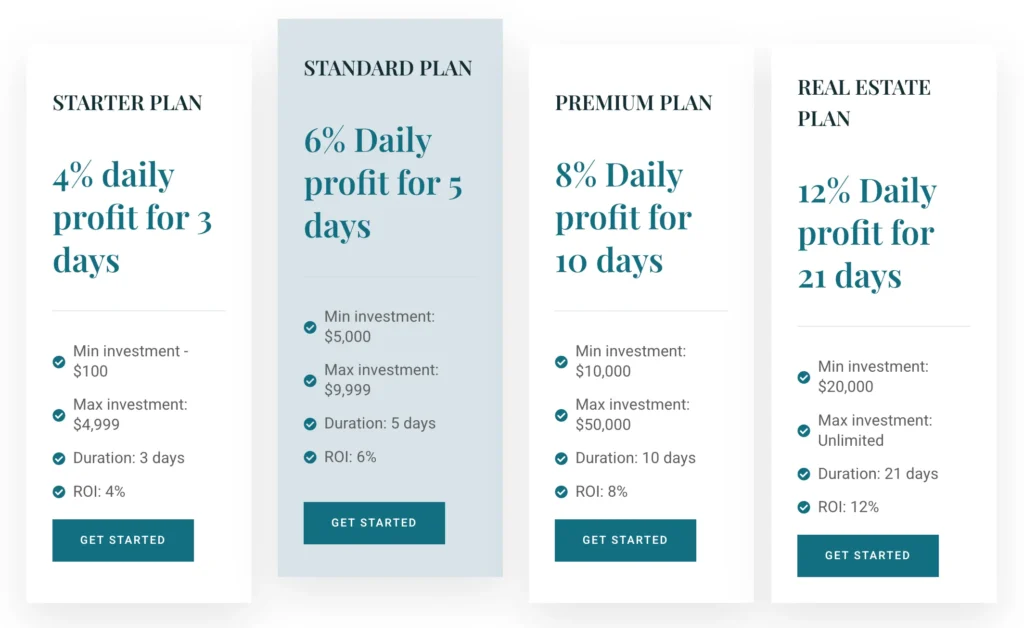Image resolution: width=1024 pixels, height=628 pixels.
Task: Click checkmark icon beside Min investment $10,000
Action: [561, 361]
